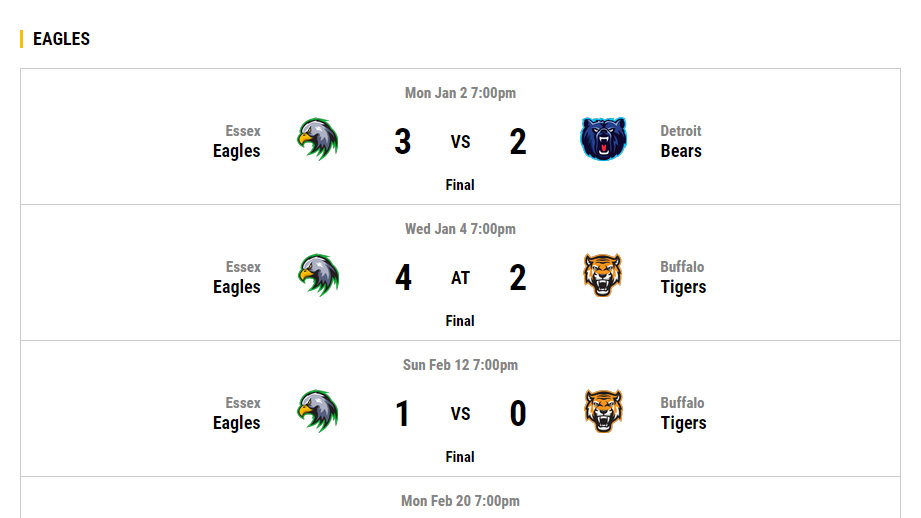Open Essex Eagles link in Jan 4 game
The image size is (921, 518).
pos(237,278)
